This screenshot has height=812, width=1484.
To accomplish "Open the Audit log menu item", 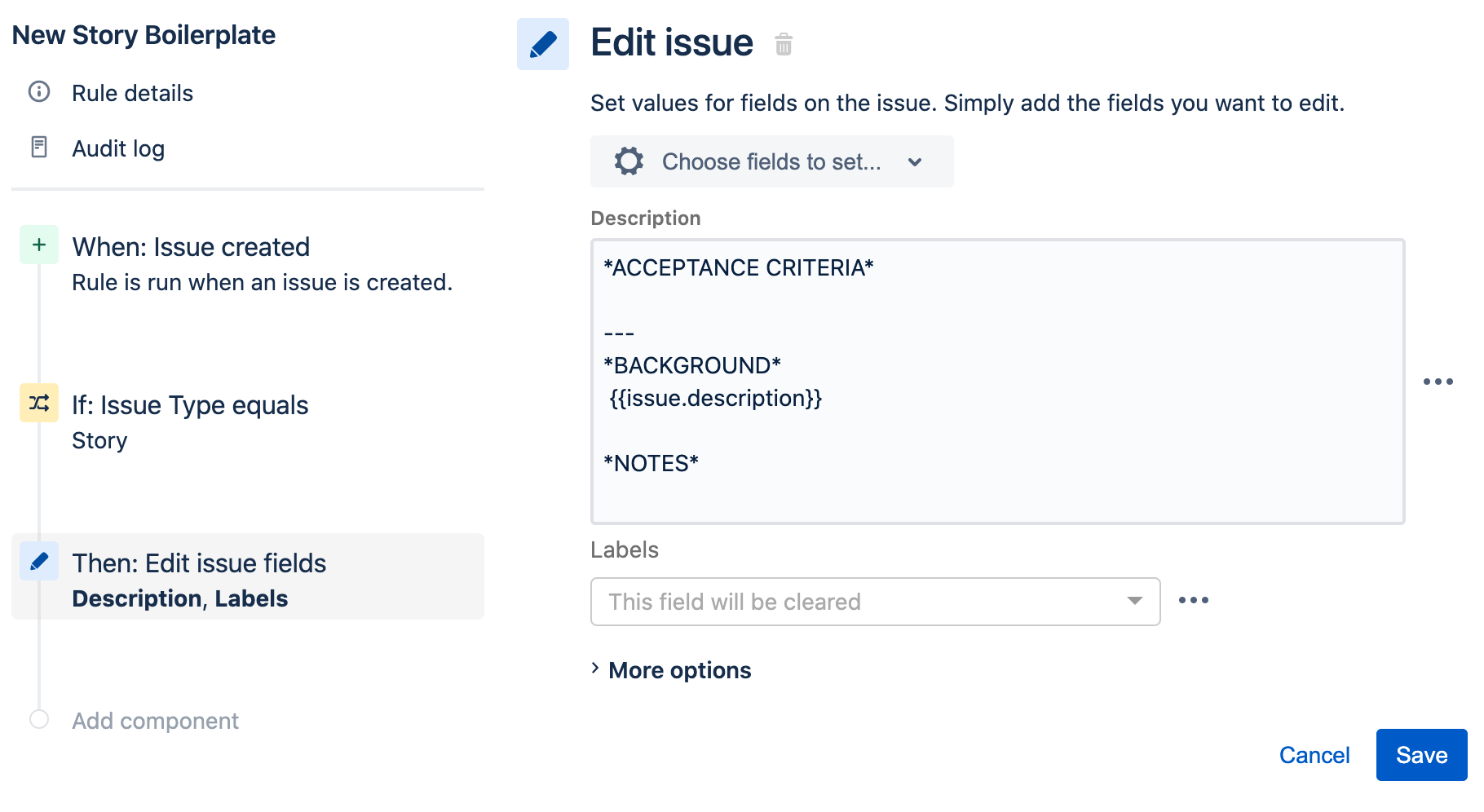I will coord(118,148).
